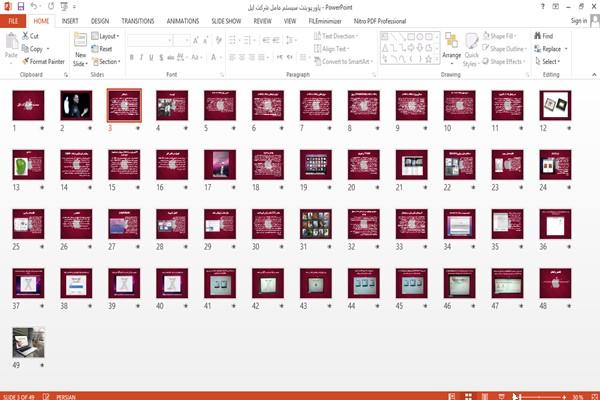Click the zoom slider in the status bar
600x400 pixels.
pos(543,397)
